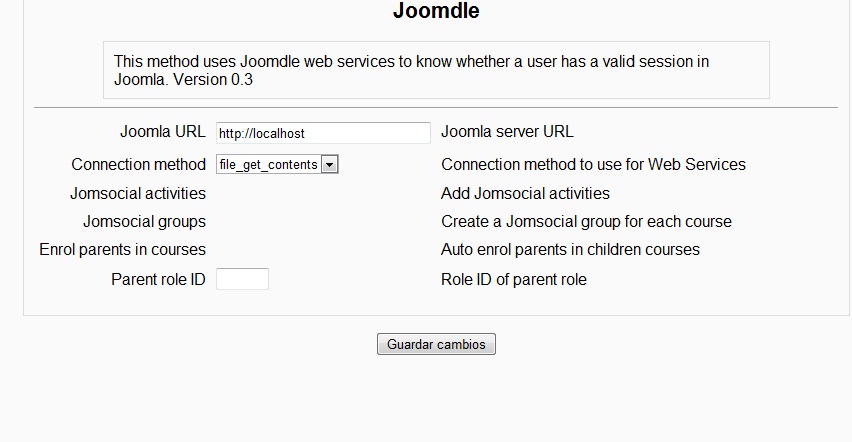Click the 'Joomla URL' field label
Image resolution: width=852 pixels, height=442 pixels.
tap(163, 132)
